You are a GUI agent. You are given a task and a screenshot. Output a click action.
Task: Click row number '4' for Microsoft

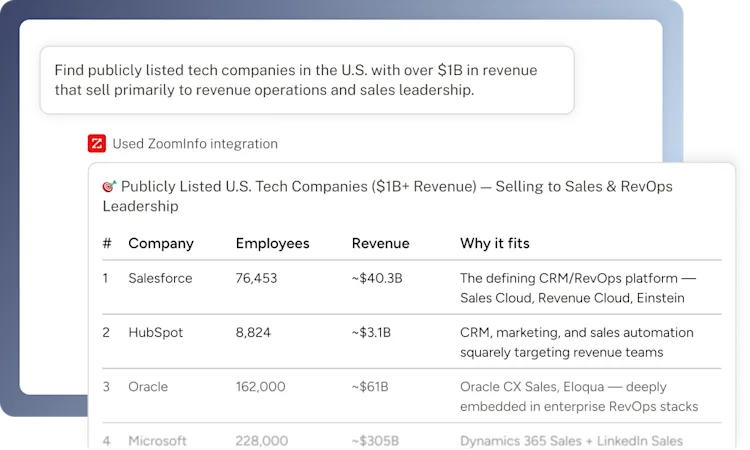(107, 440)
